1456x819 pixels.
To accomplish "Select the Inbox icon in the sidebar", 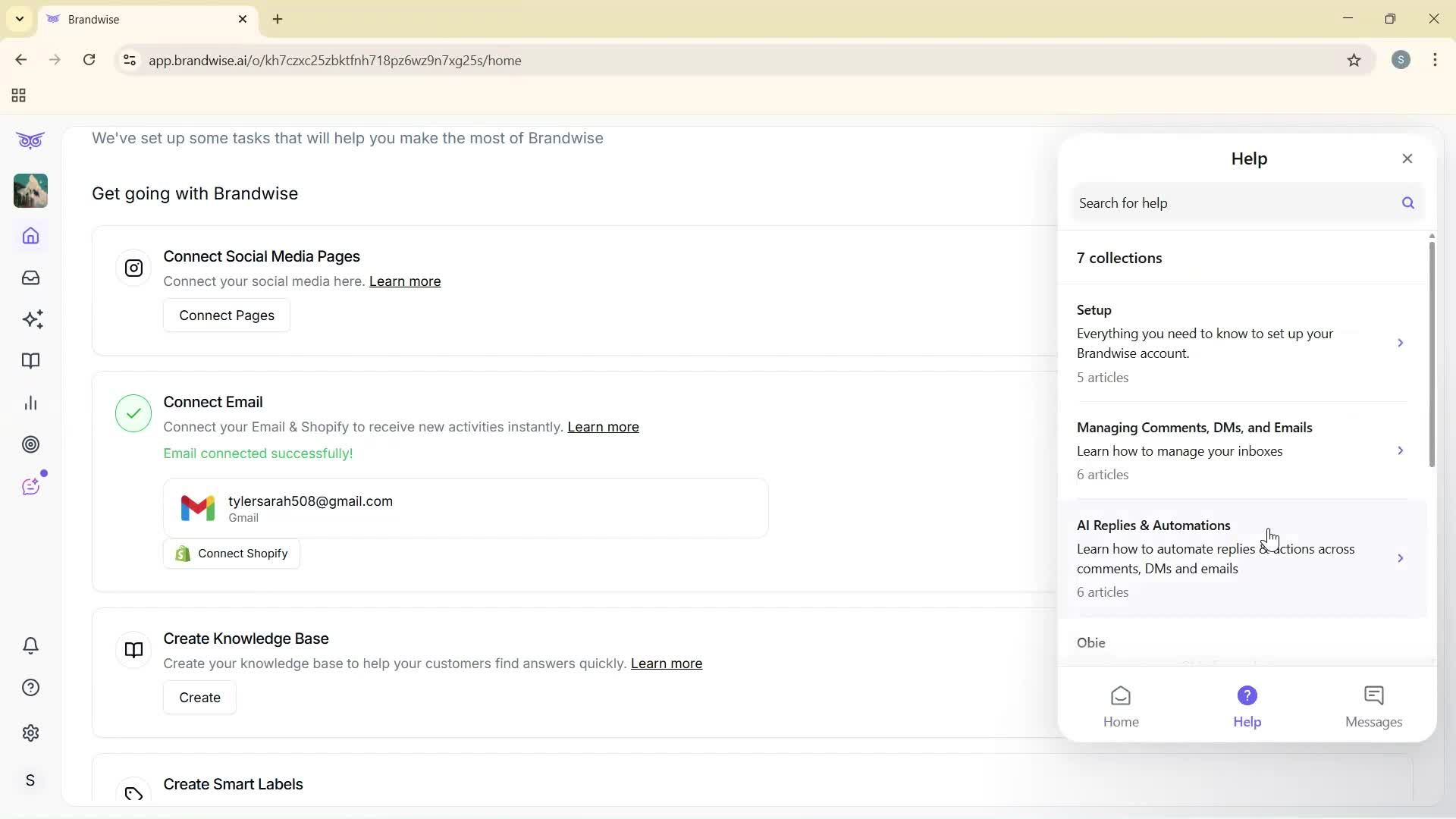I will [x=30, y=278].
